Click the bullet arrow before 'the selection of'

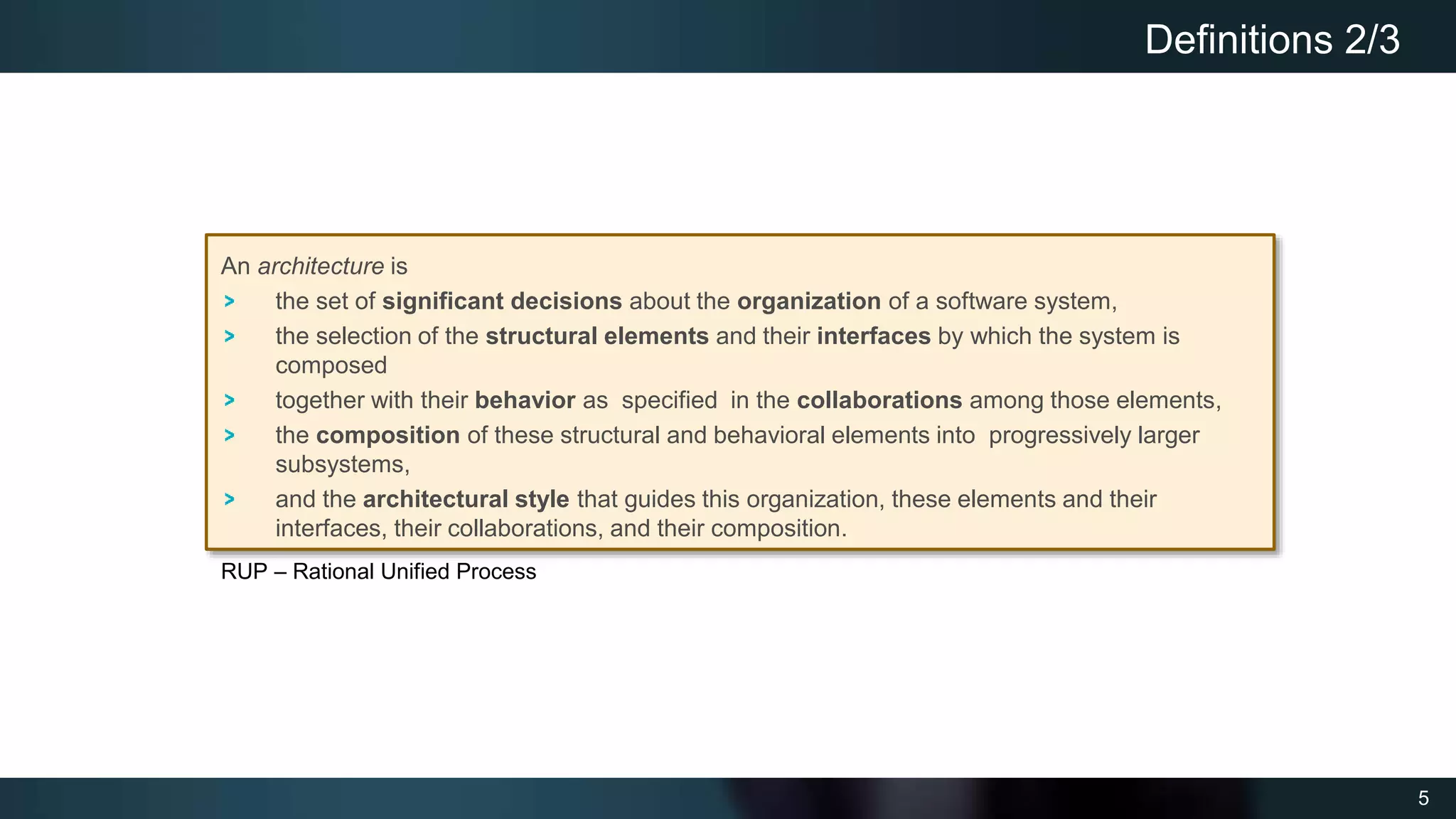click(x=229, y=336)
